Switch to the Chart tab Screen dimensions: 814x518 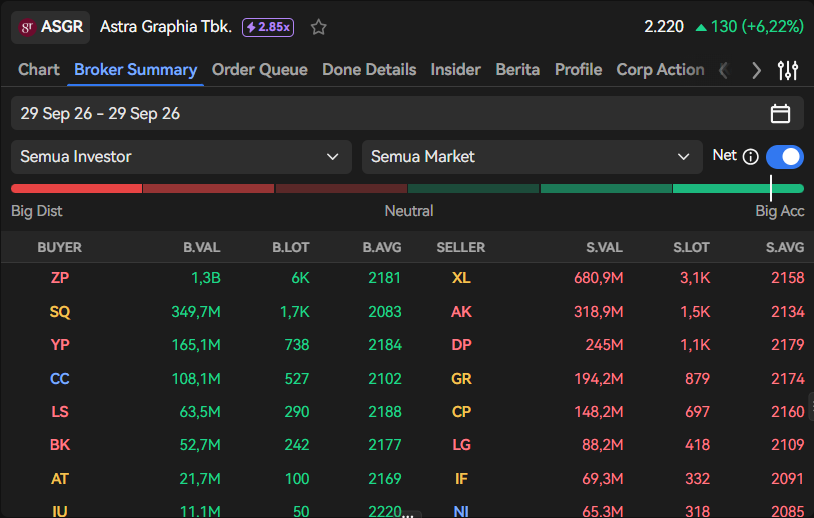[x=39, y=70]
